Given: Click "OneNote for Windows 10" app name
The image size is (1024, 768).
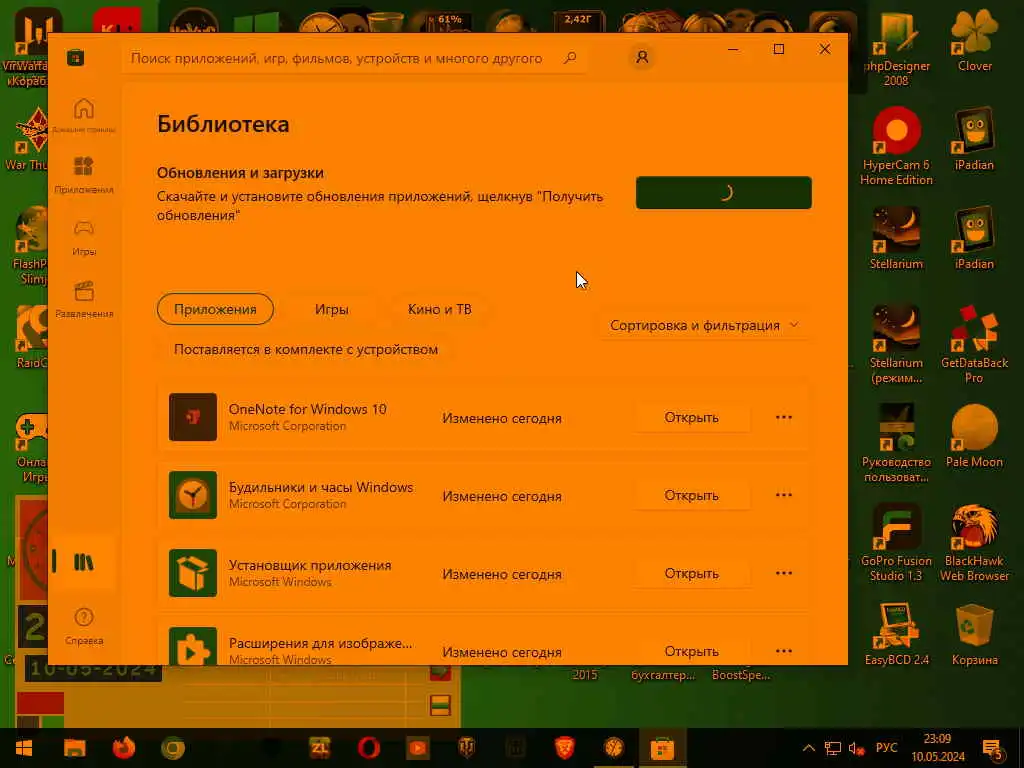Looking at the screenshot, I should click(308, 409).
